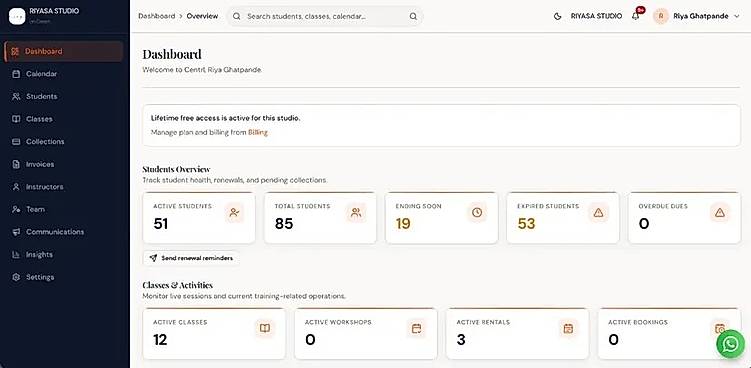Image resolution: width=751 pixels, height=368 pixels.
Task: Click the Insights sidebar label
Action: pyautogui.click(x=39, y=254)
